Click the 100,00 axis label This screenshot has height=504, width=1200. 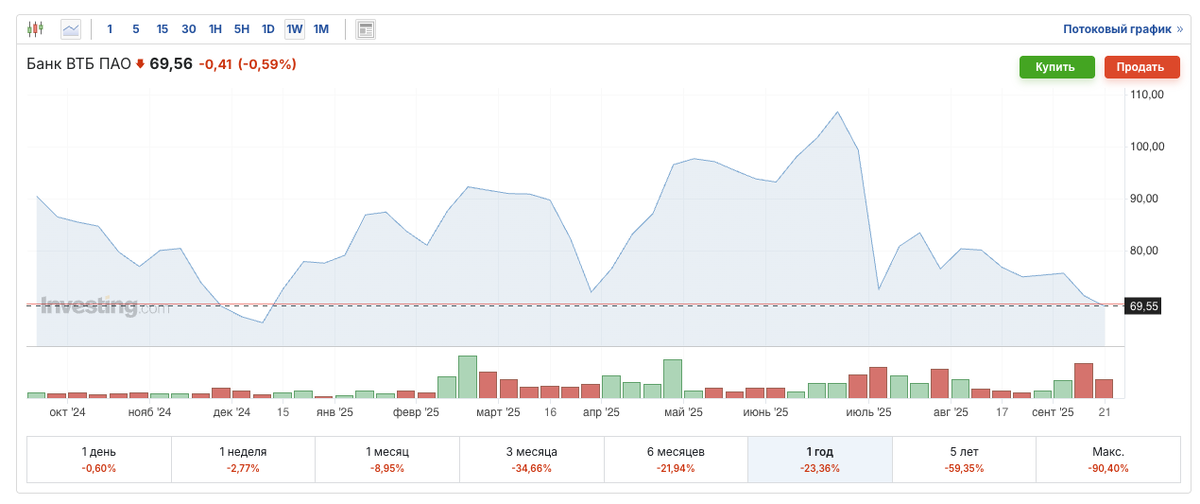click(x=1146, y=147)
